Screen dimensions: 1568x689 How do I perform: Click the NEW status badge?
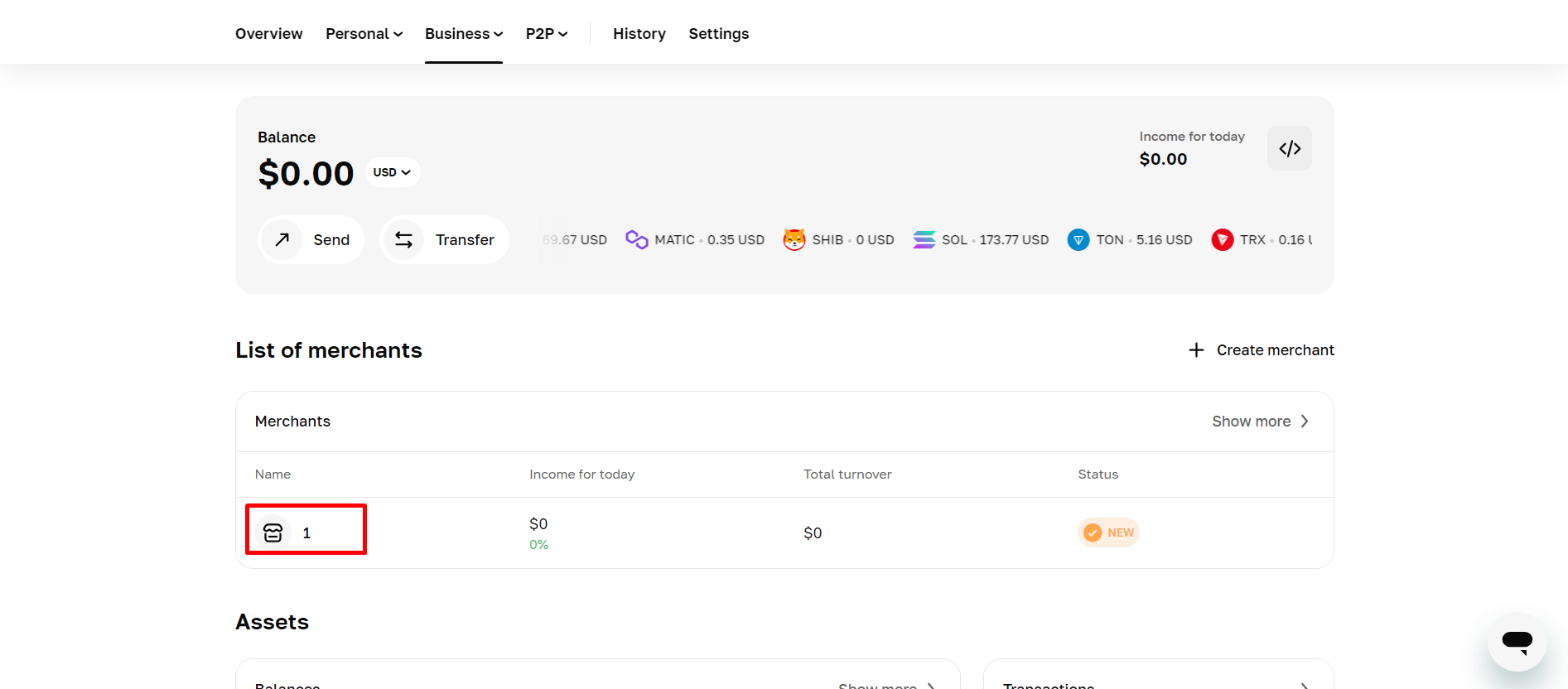(x=1108, y=532)
